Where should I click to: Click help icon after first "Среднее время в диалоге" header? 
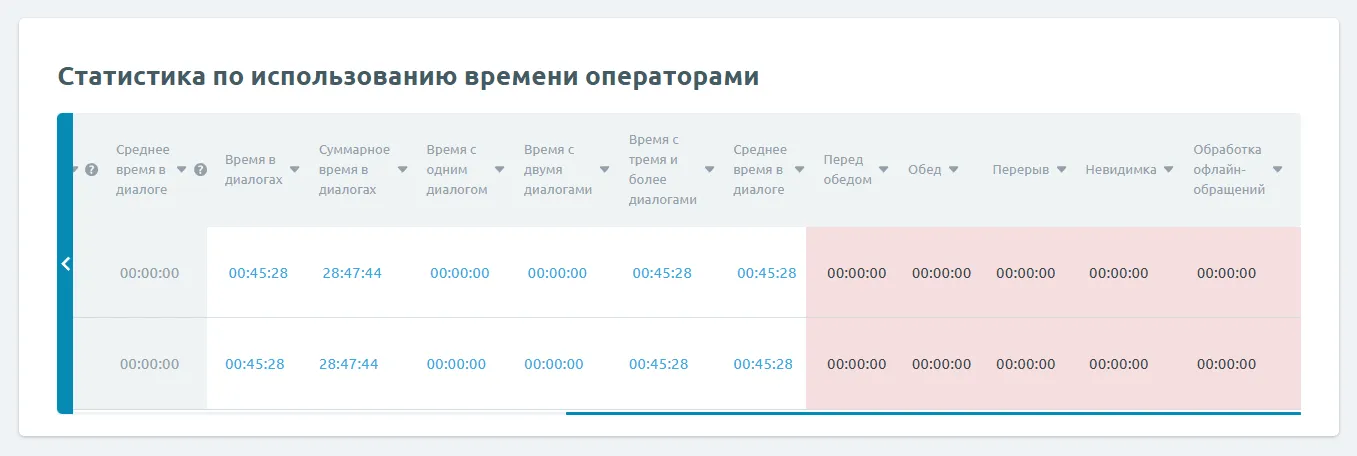point(200,170)
